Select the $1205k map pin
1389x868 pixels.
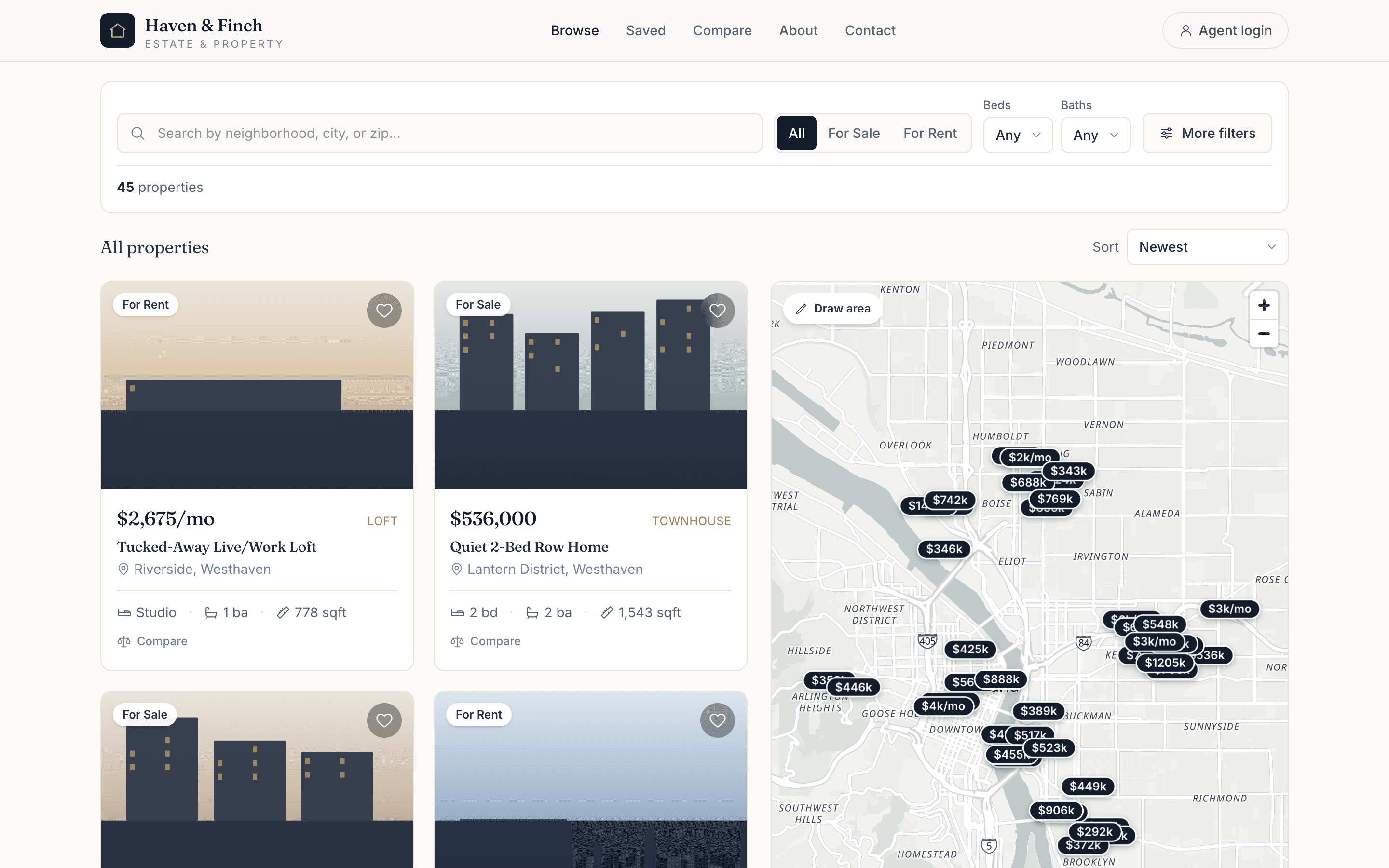click(1165, 663)
